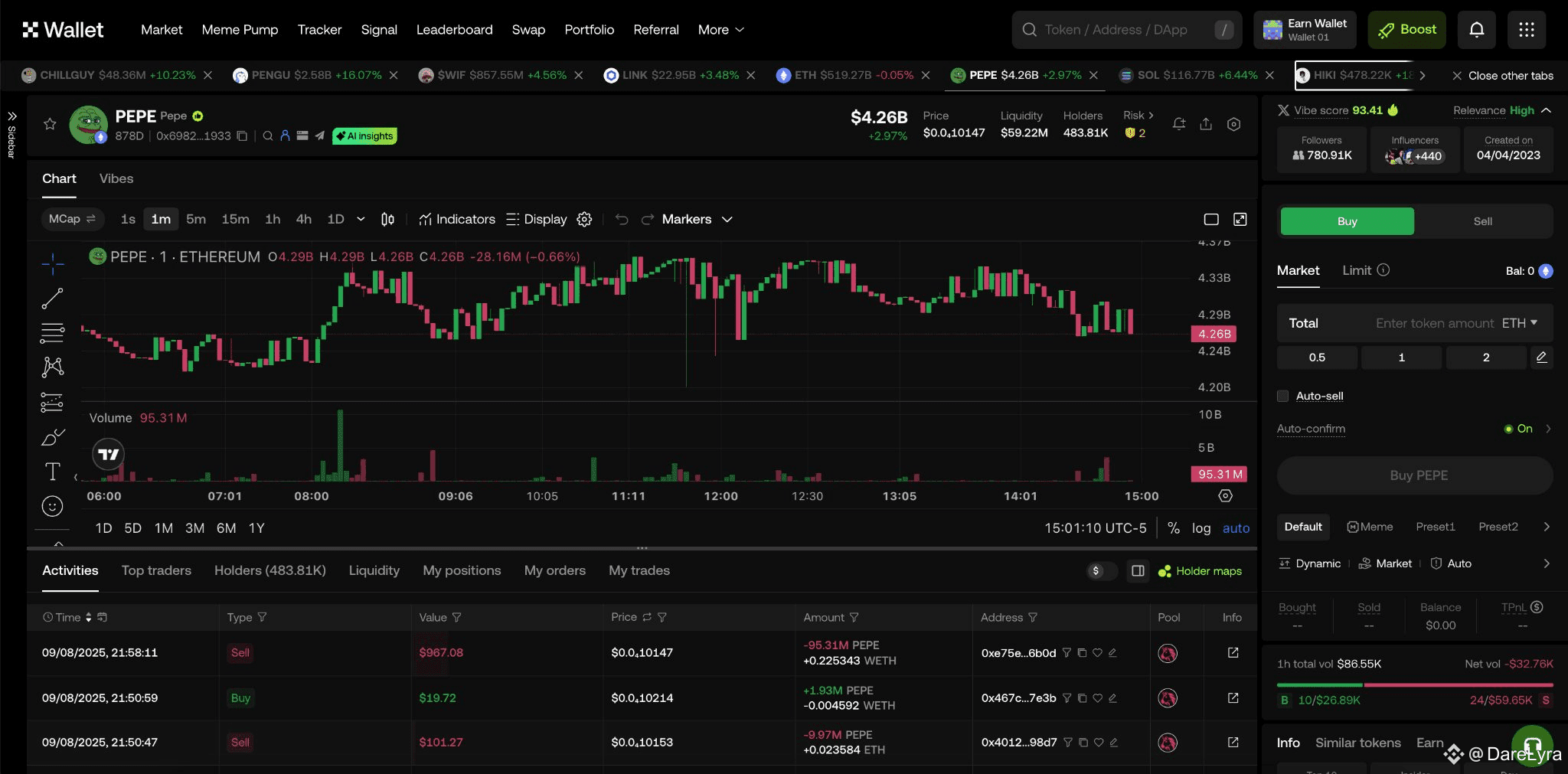Close other tabs

1502,76
